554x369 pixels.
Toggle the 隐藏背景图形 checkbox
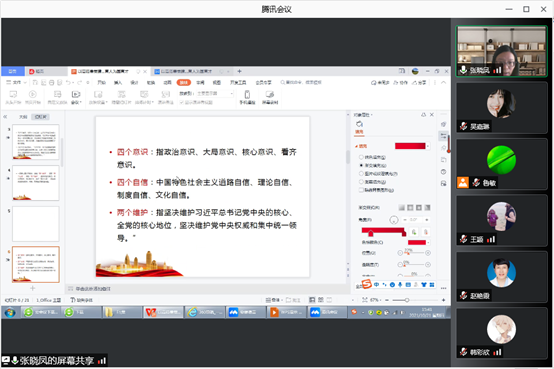pos(361,190)
